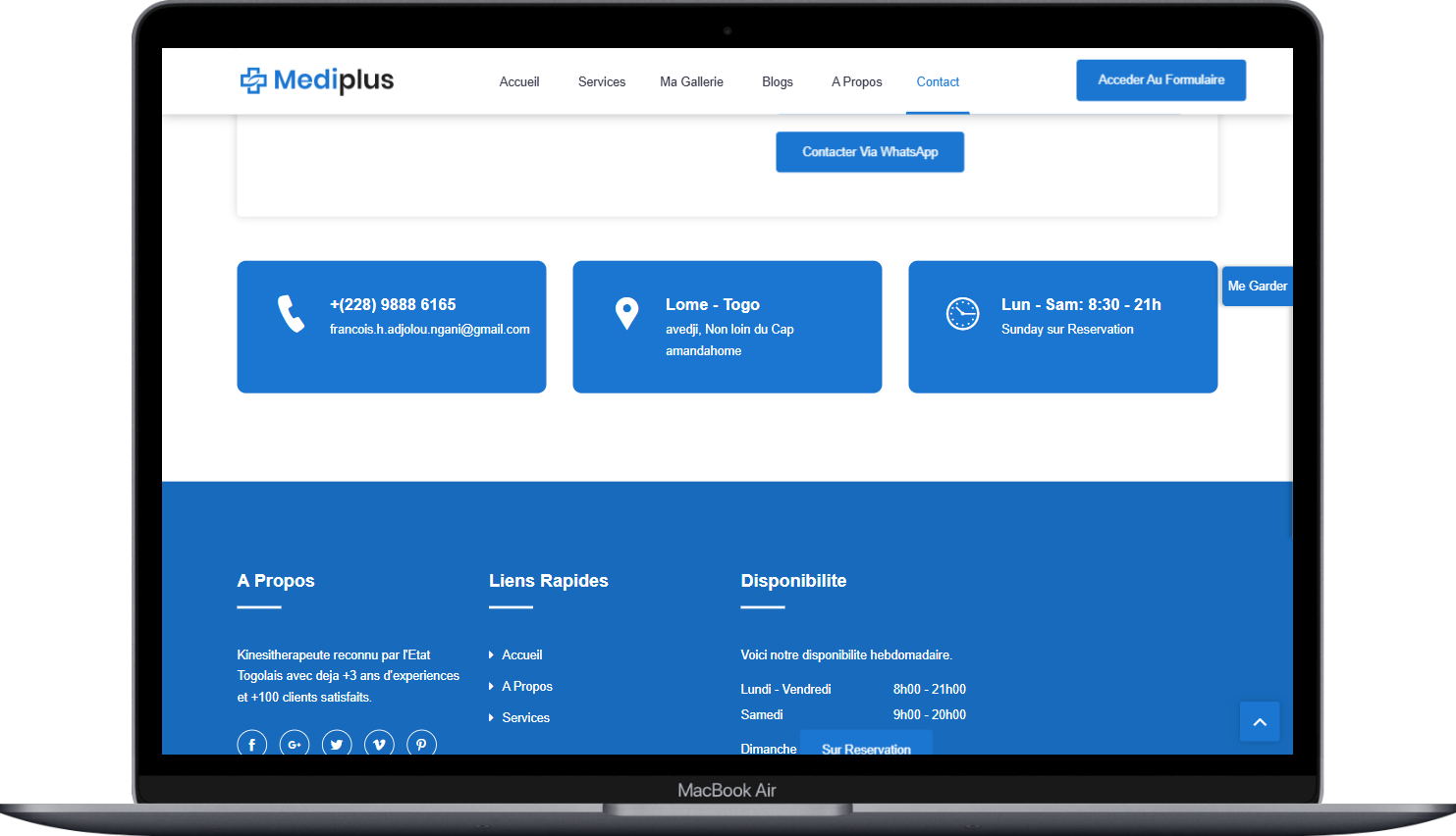Click Contacter Via WhatsApp button
Image resolution: width=1456 pixels, height=836 pixels.
click(x=870, y=152)
